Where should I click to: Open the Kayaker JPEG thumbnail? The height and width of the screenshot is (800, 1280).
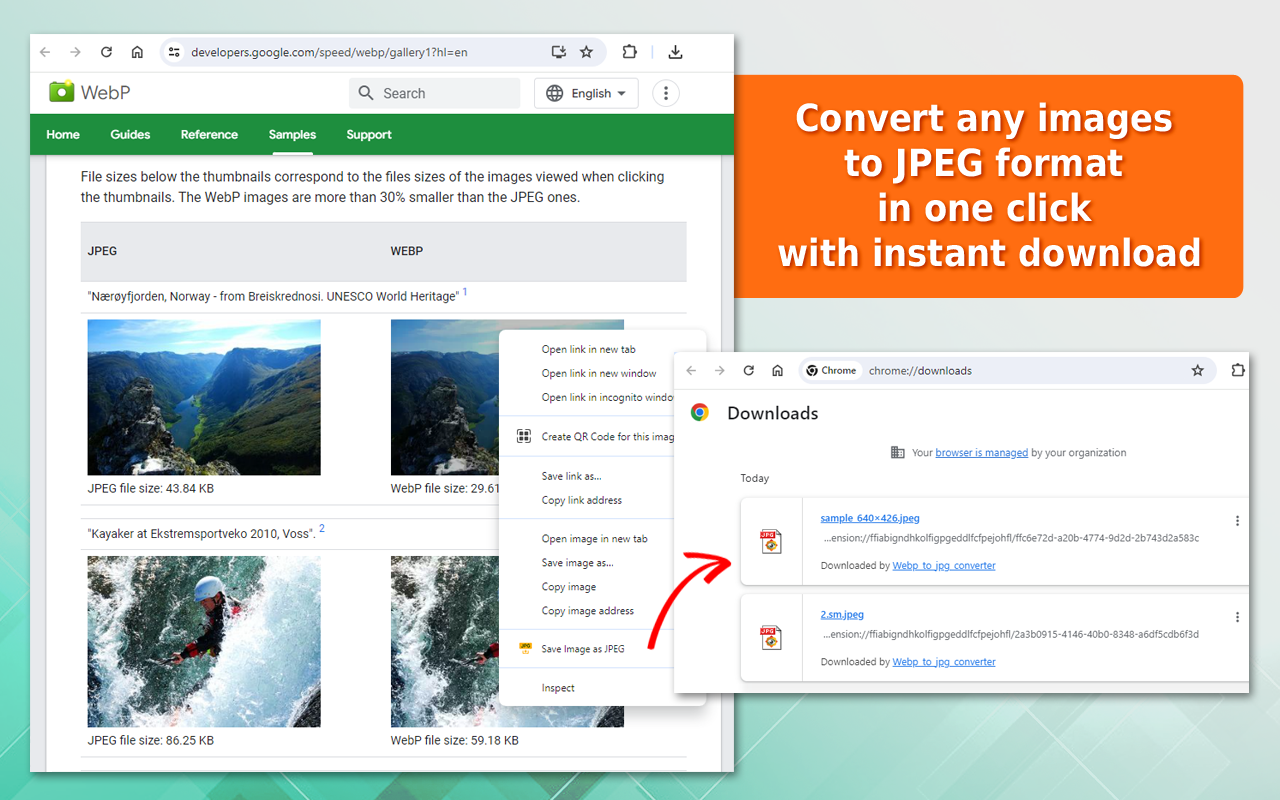click(204, 641)
